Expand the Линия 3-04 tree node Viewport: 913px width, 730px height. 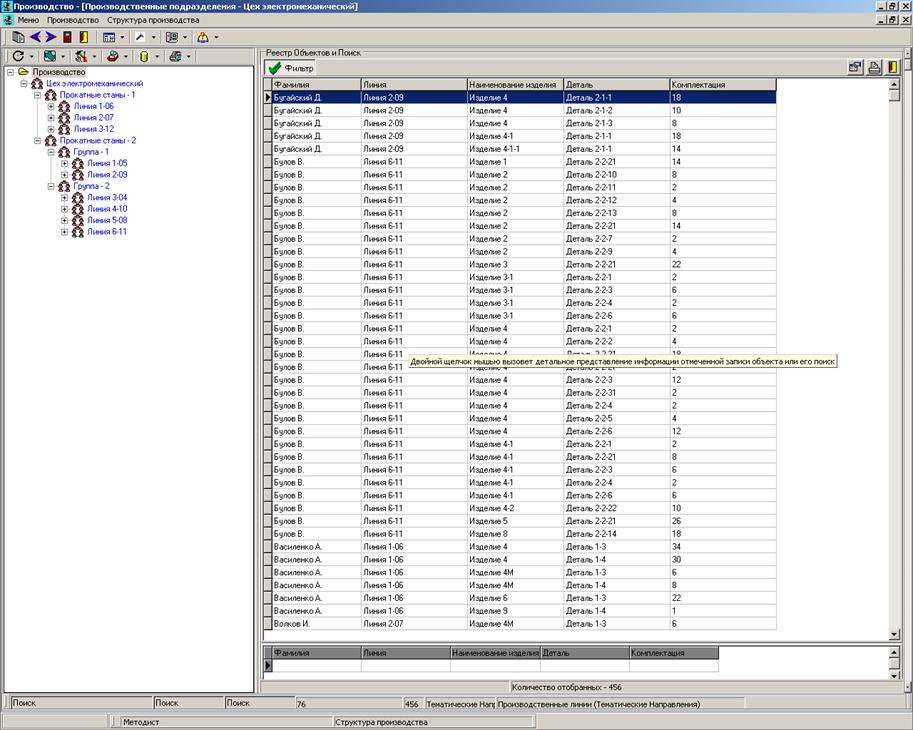point(65,198)
